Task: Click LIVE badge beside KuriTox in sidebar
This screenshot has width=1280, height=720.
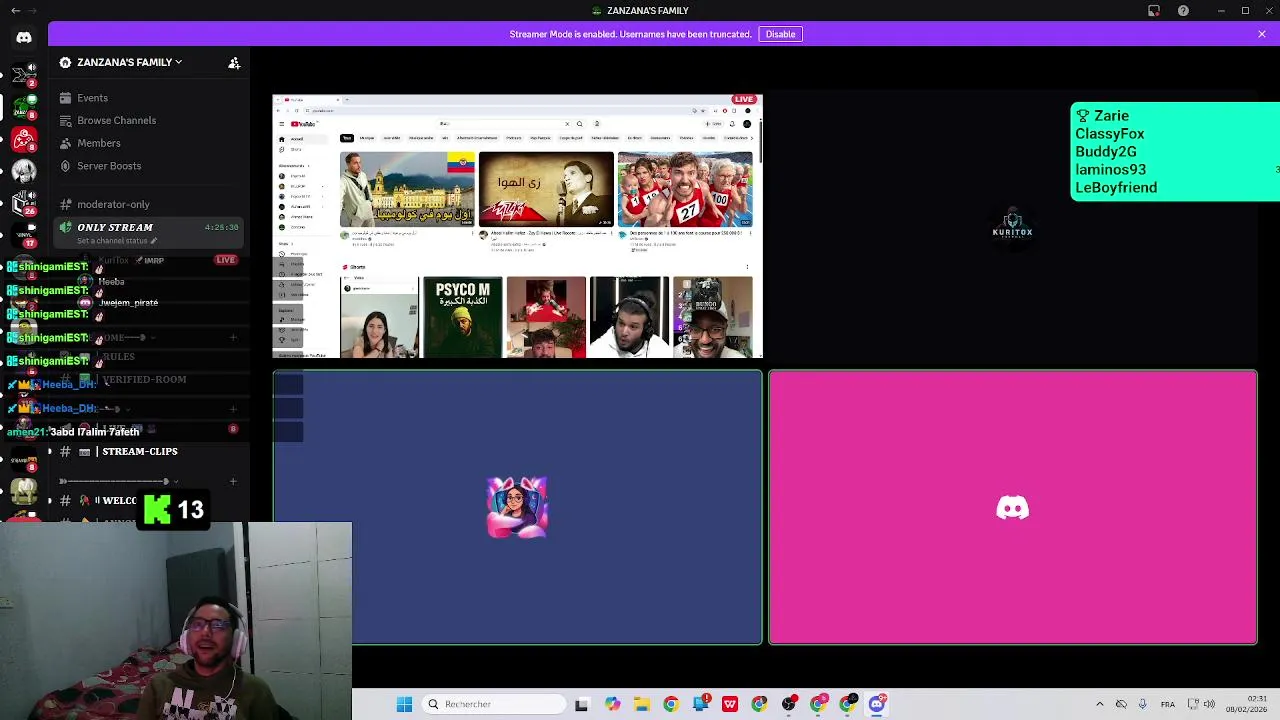Action: pos(226,260)
